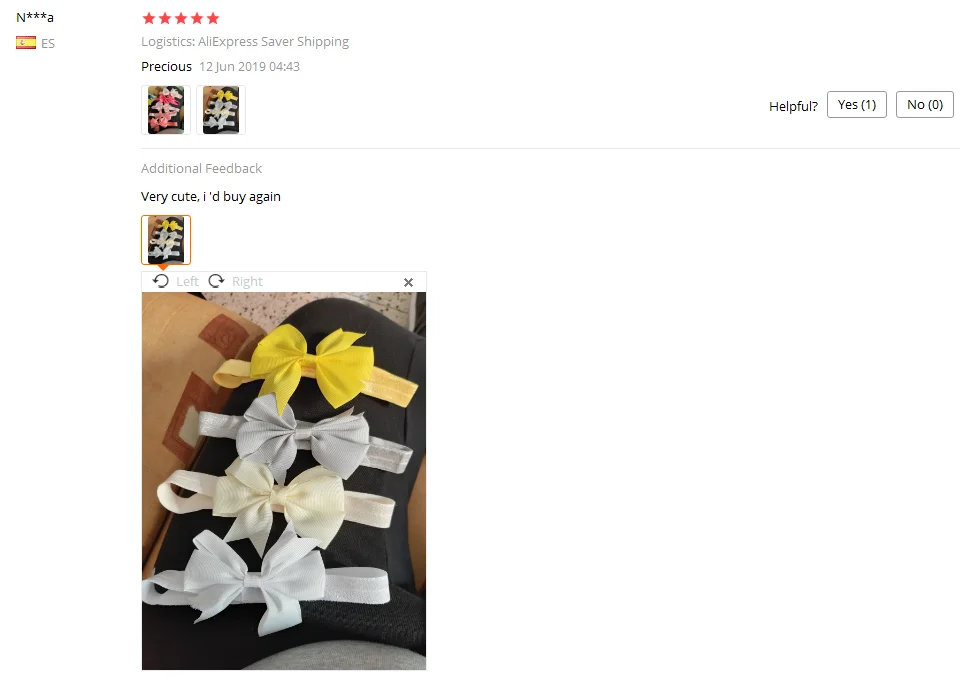
Task: Vote No (0) on review helpfulness
Action: (924, 104)
